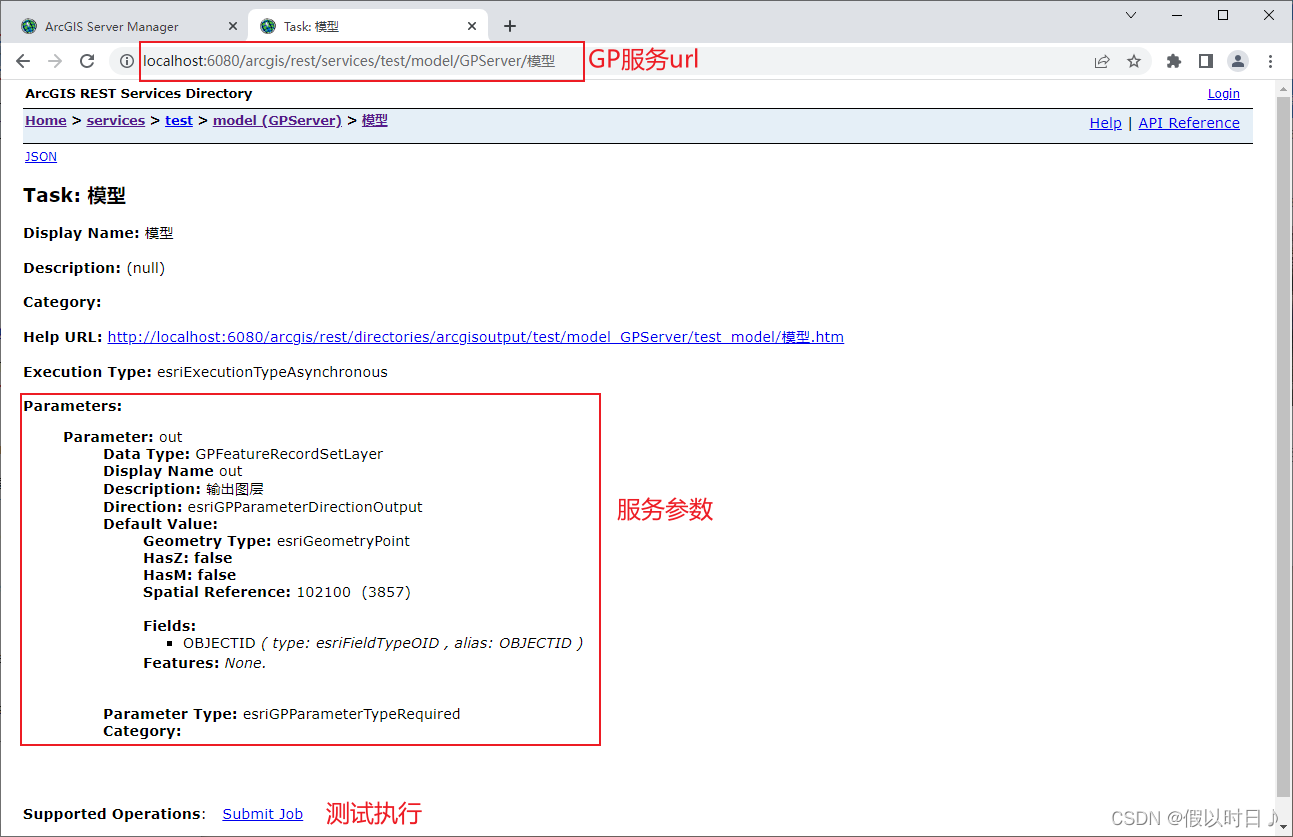Image resolution: width=1293 pixels, height=837 pixels.
Task: Switch to the ArcGIS Server Manager tab
Action: 127,26
